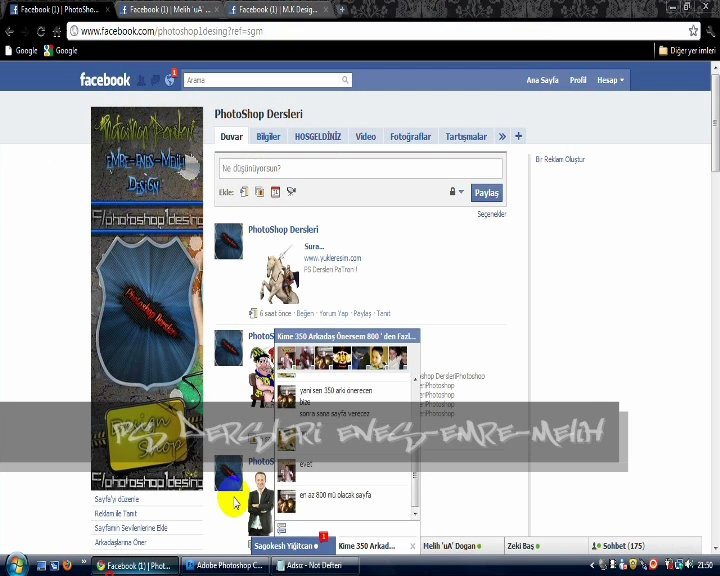Open the PhotoShop Dersleri page cover image
The width and height of the screenshot is (720, 576).
(147, 299)
